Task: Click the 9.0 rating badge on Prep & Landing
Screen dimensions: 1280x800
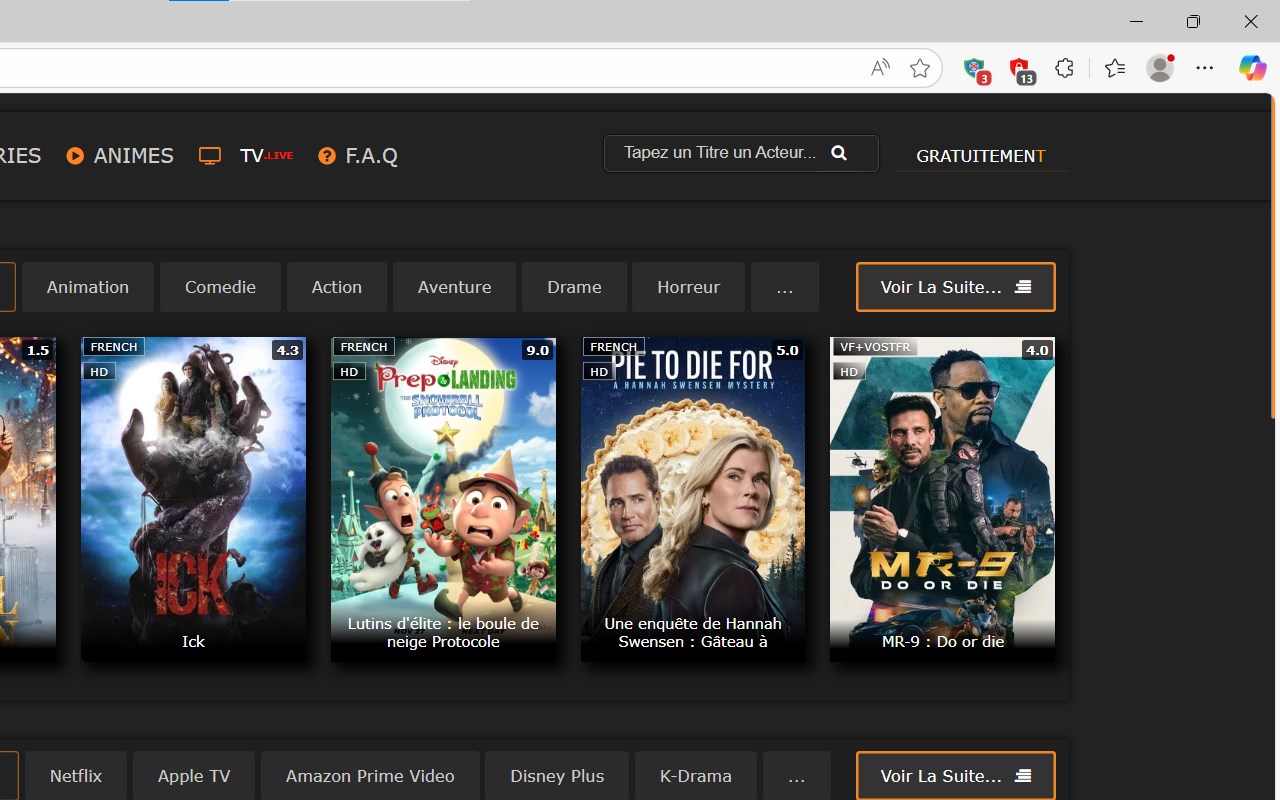Action: 537,350
